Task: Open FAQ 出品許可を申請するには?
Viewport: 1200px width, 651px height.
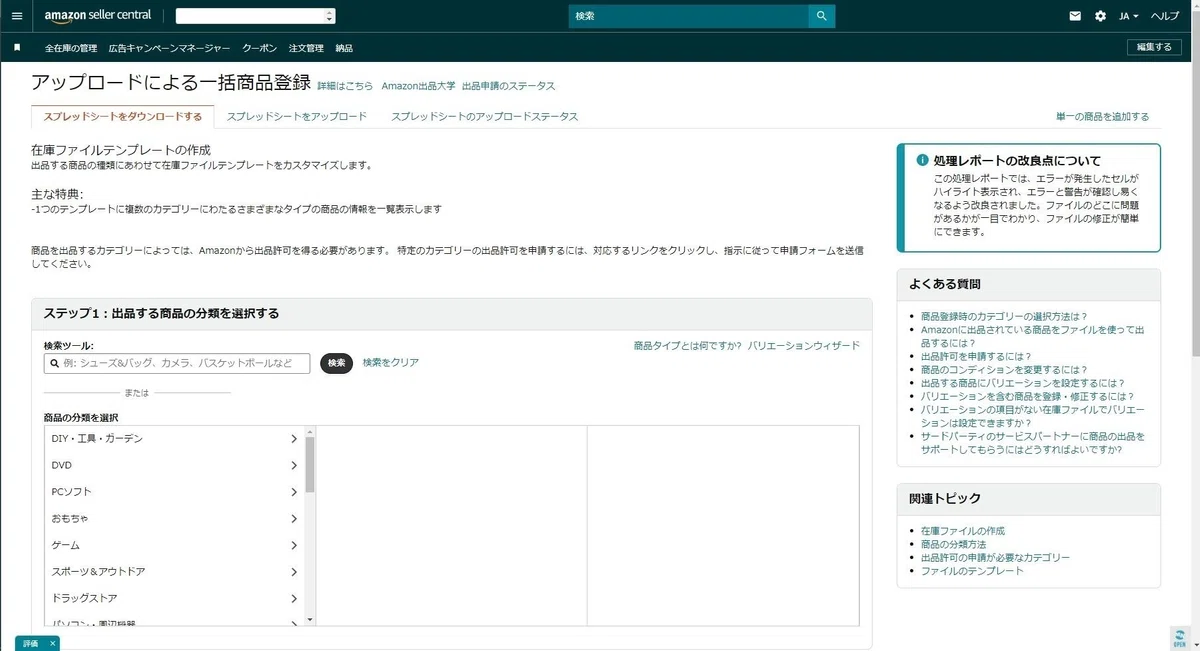Action: [x=974, y=355]
